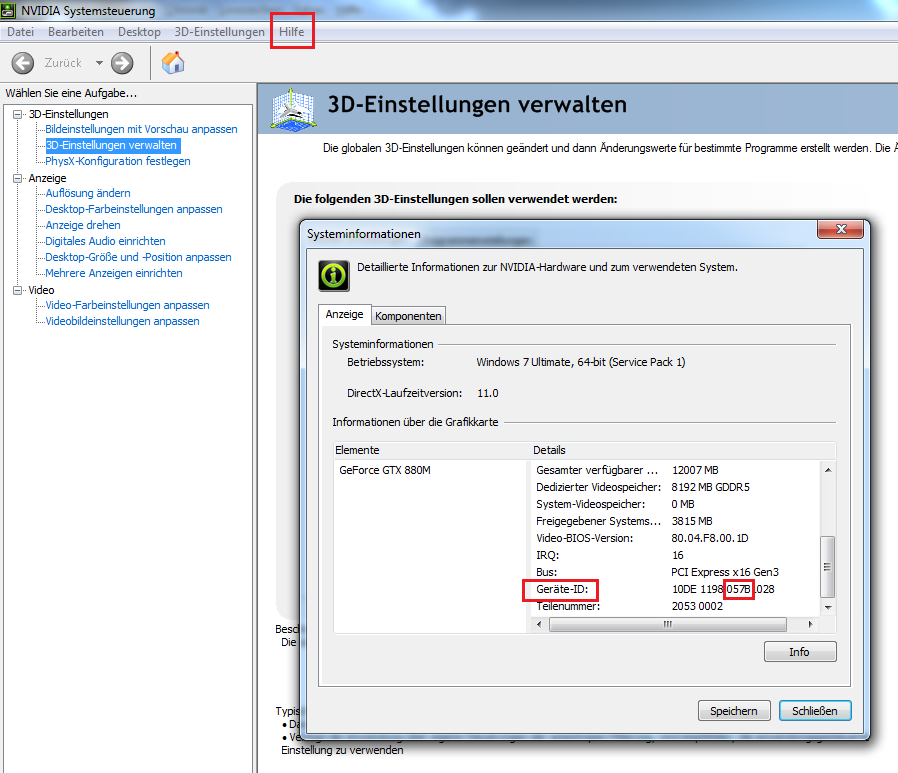The height and width of the screenshot is (773, 898).
Task: Open the 3D-Einstellungen menu
Action: tap(219, 32)
